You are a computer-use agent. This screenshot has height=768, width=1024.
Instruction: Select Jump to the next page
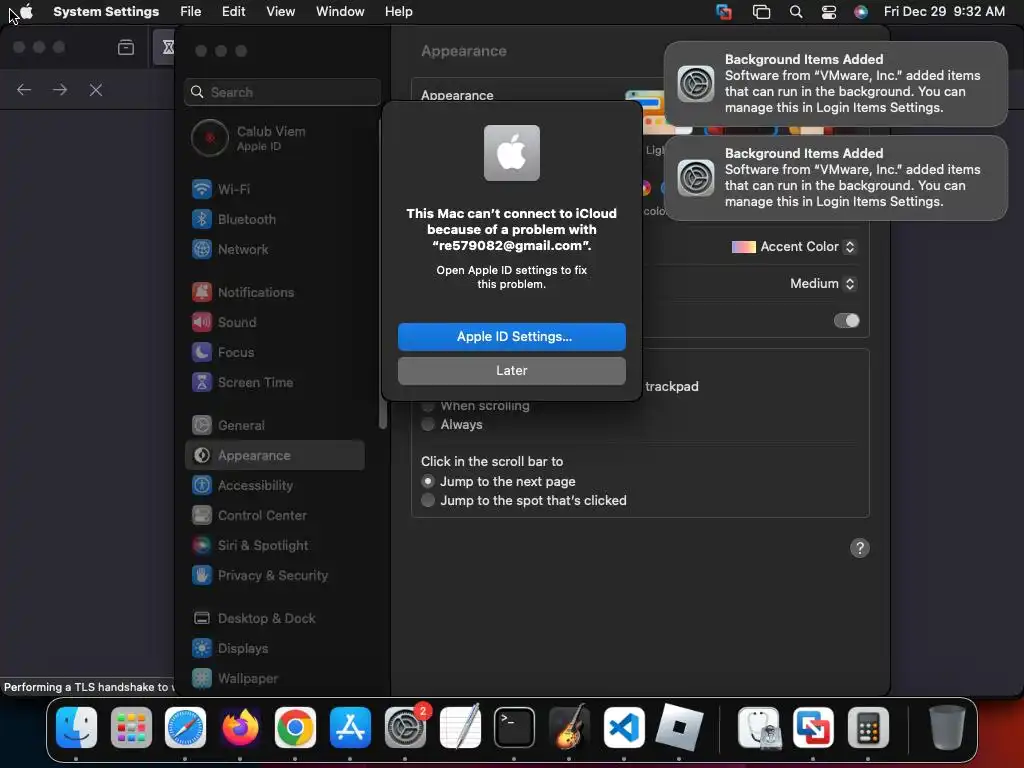[428, 482]
